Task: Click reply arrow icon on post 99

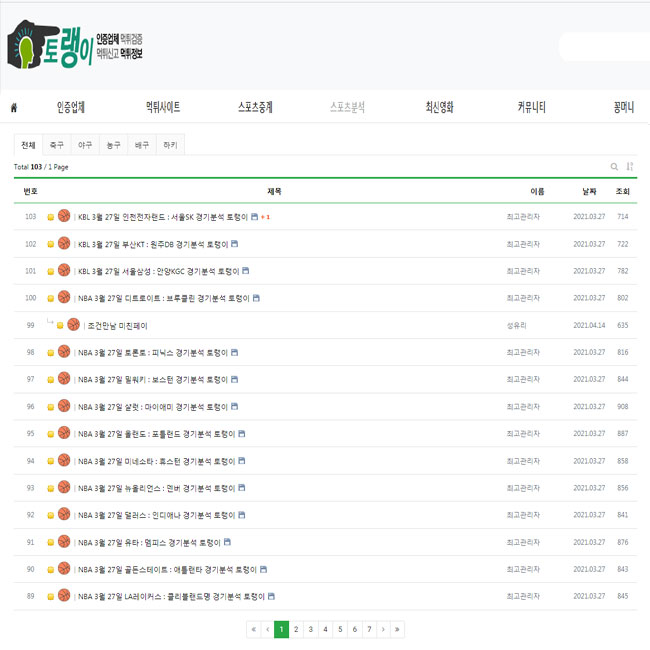Action: coord(50,321)
